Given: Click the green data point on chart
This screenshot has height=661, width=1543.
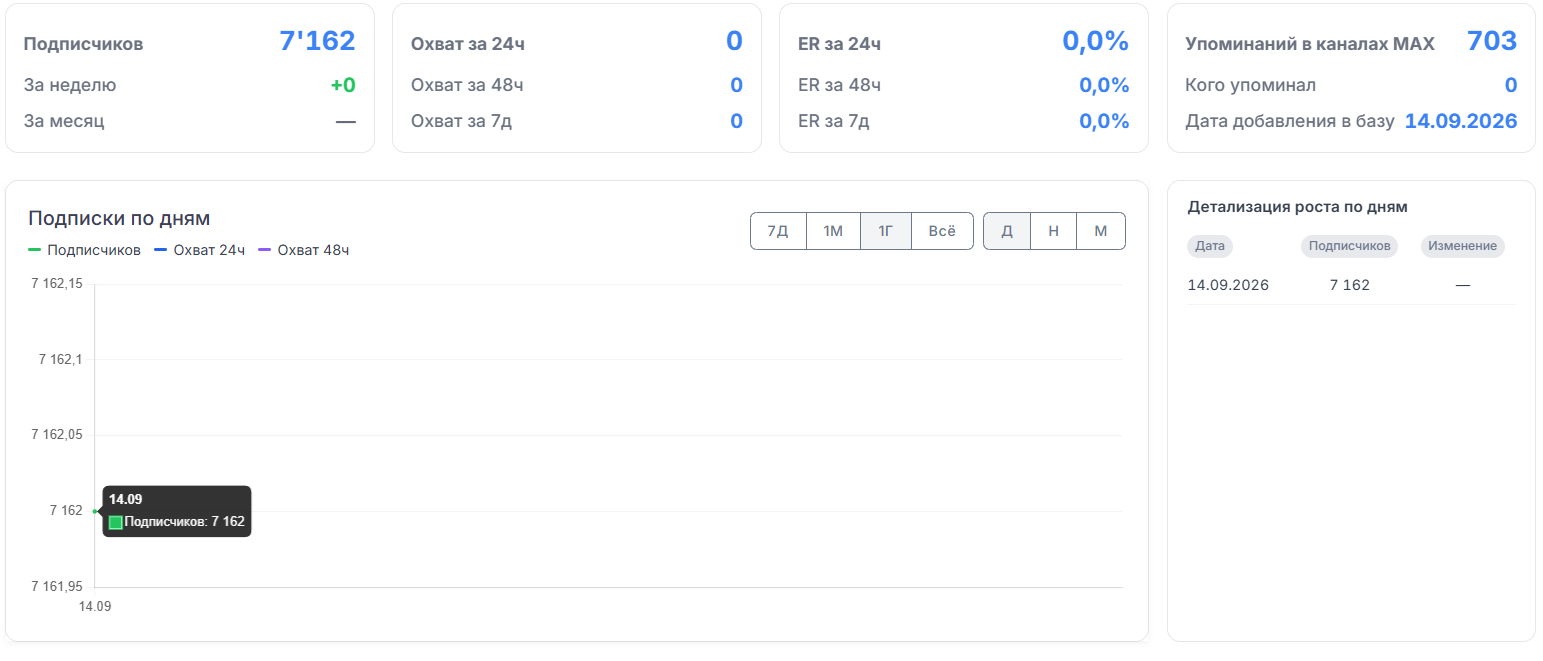Looking at the screenshot, I should click(95, 511).
